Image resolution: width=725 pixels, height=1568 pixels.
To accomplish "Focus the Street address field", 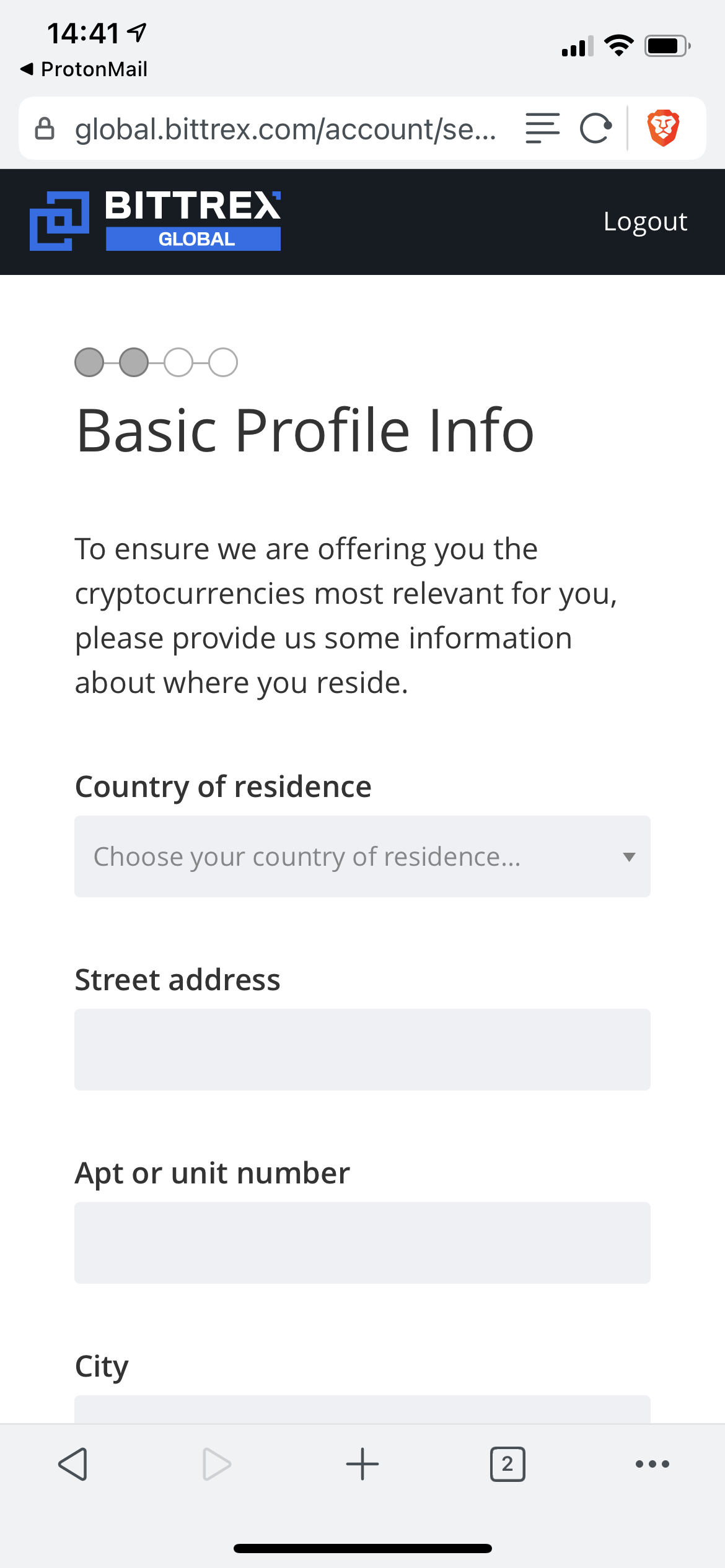I will (362, 1050).
